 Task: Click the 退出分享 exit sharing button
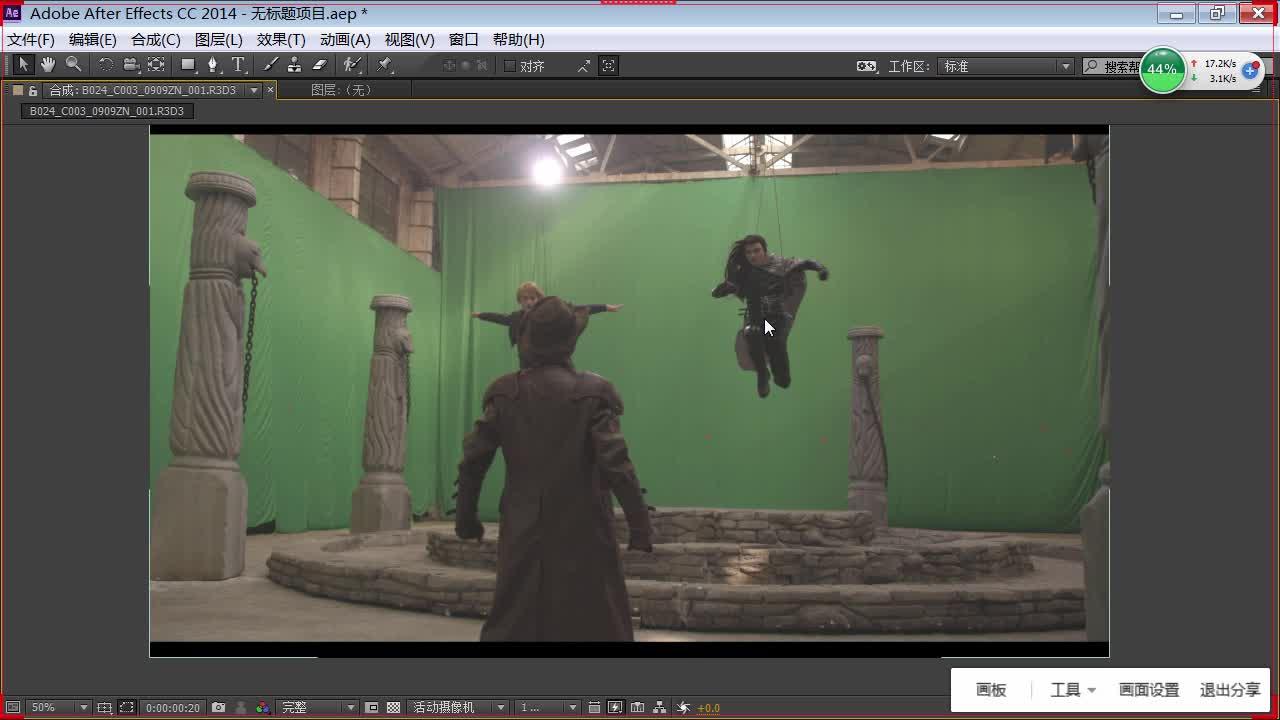tap(1230, 690)
